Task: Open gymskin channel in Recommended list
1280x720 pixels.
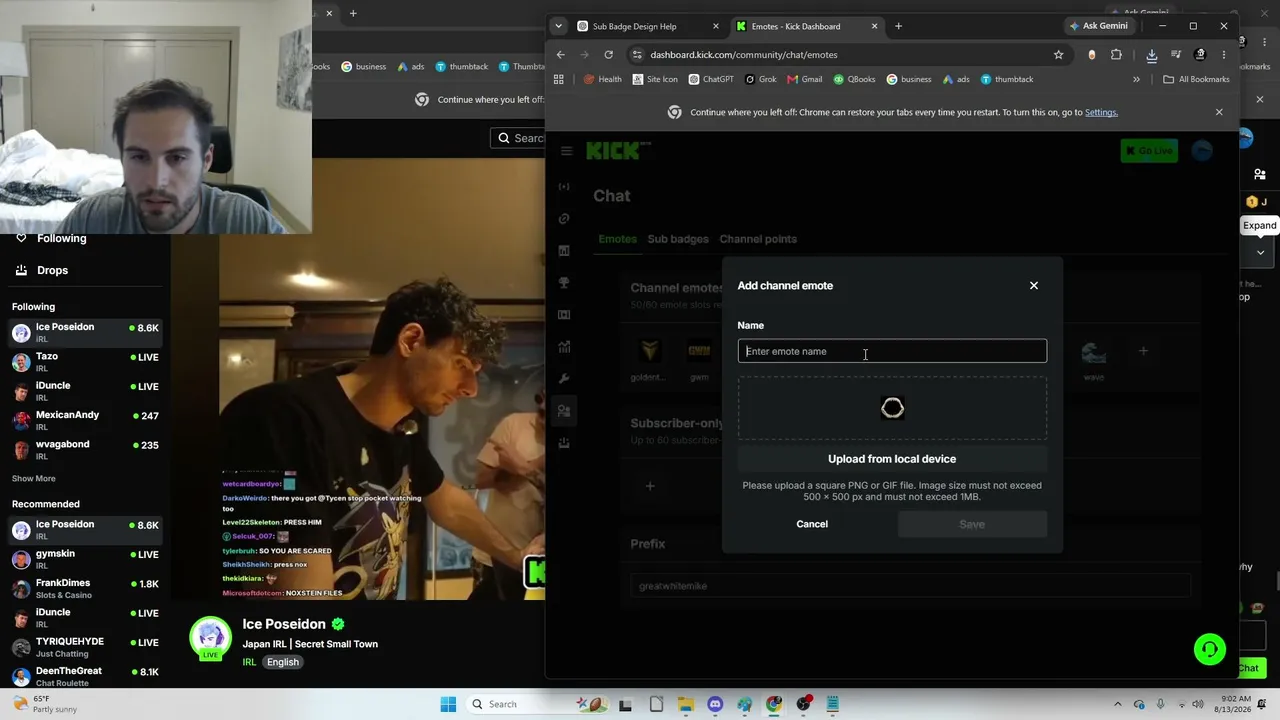Action: pyautogui.click(x=86, y=559)
